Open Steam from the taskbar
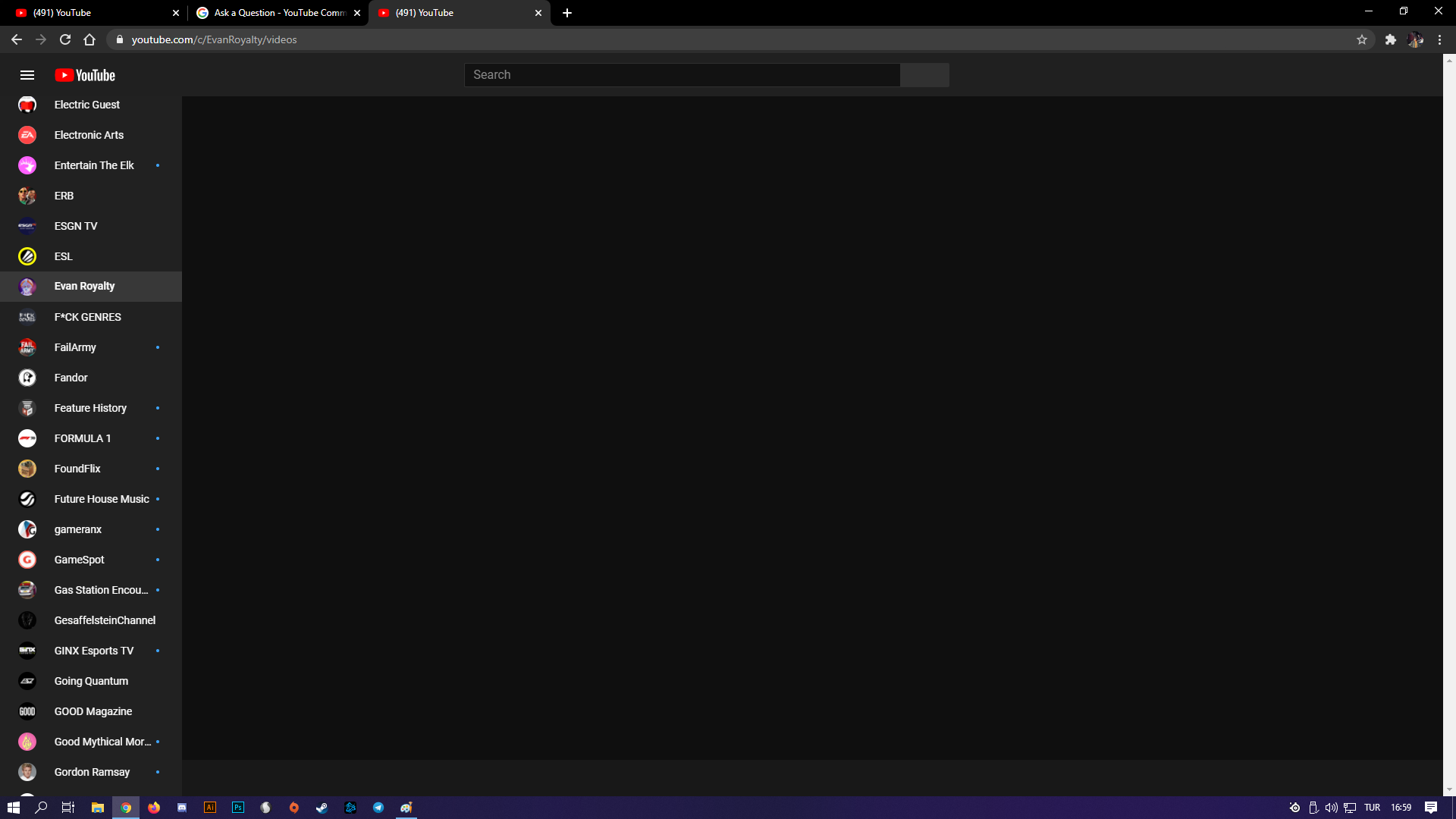 pyautogui.click(x=322, y=808)
